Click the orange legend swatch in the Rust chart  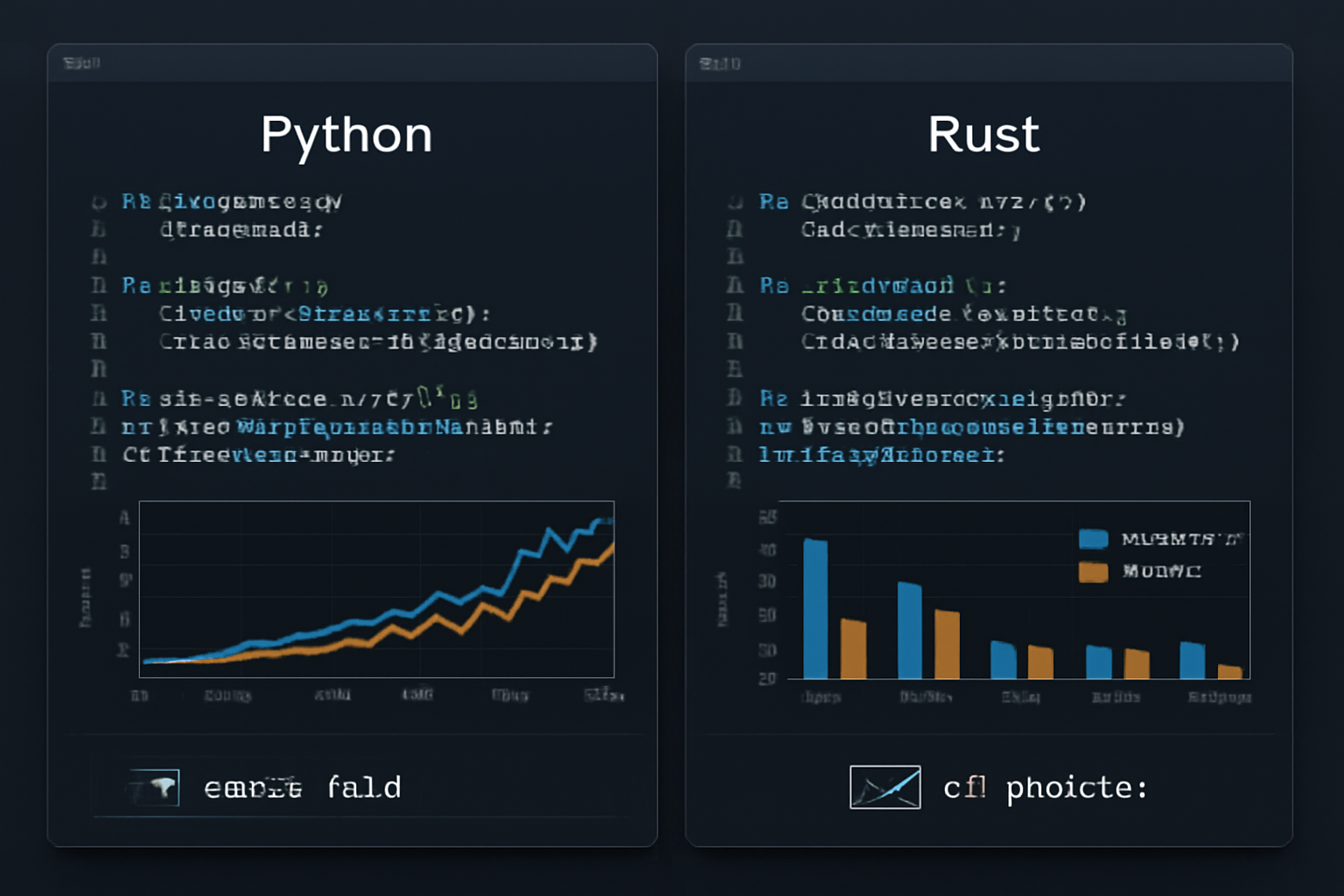pos(1093,572)
